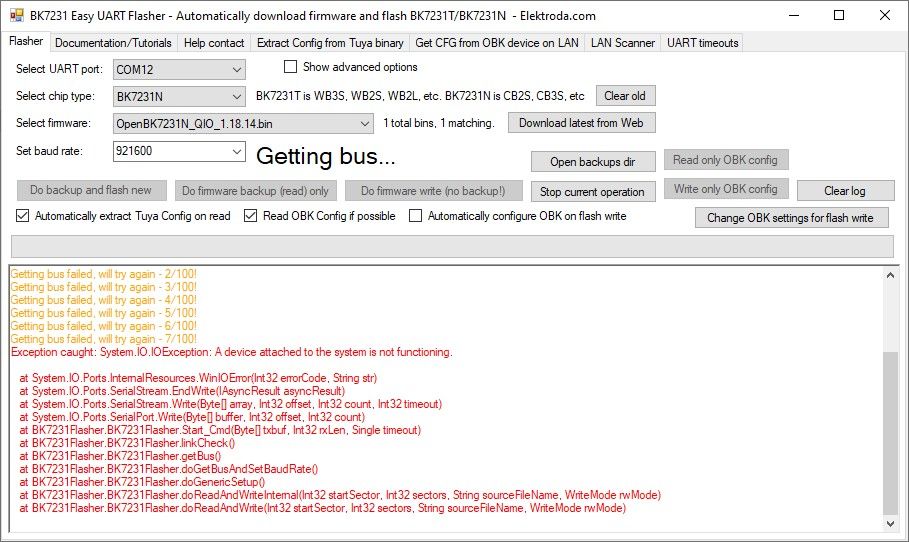Viewport: 909px width, 542px height.
Task: Open Extract Config from Tuya binary tab
Action: pyautogui.click(x=330, y=43)
